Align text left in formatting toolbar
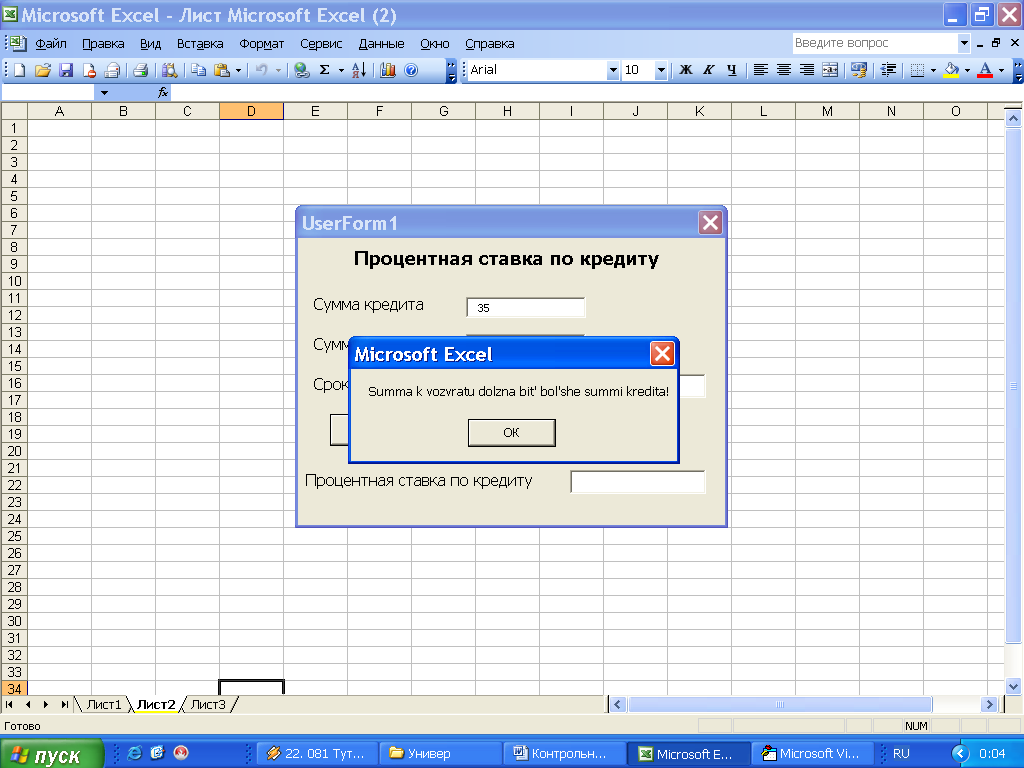This screenshot has height=768, width=1024. coord(760,70)
